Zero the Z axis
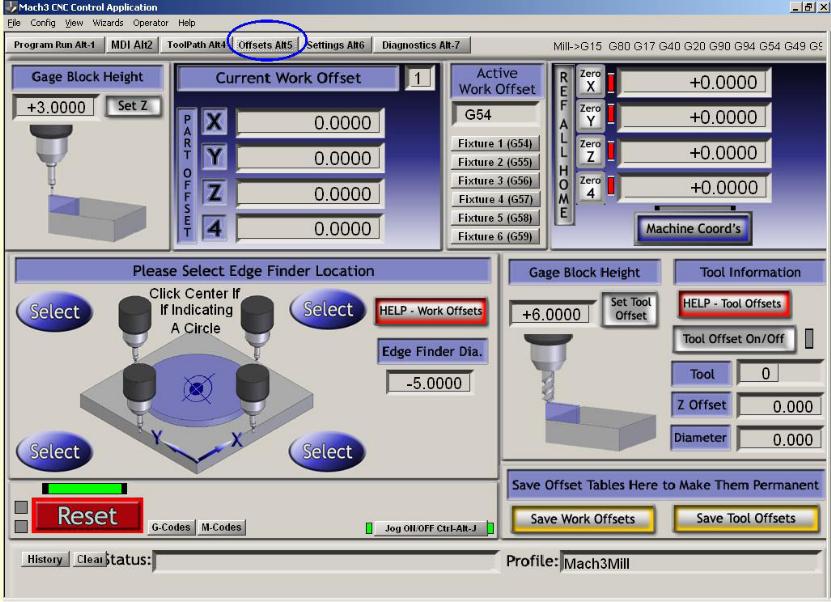The height and width of the screenshot is (602, 831). (590, 151)
